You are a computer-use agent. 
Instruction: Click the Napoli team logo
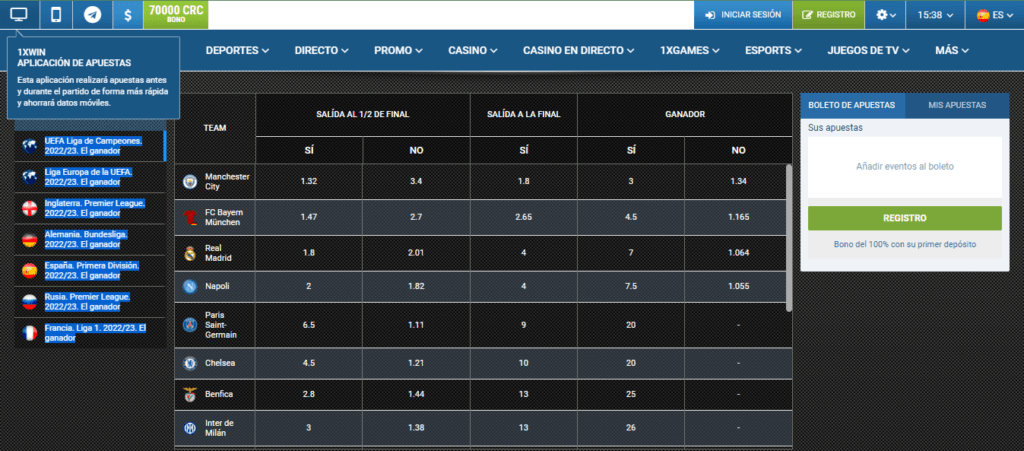pos(190,286)
